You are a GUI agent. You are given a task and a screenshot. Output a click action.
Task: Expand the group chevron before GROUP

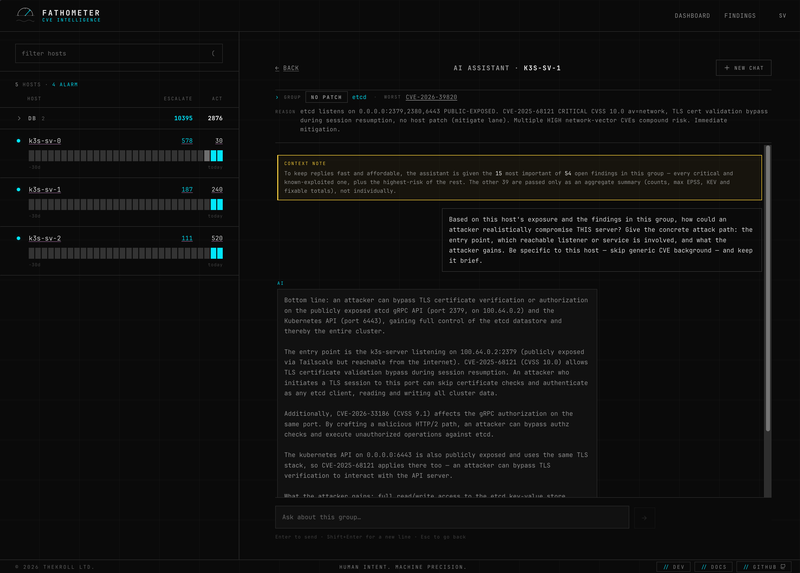tap(277, 97)
